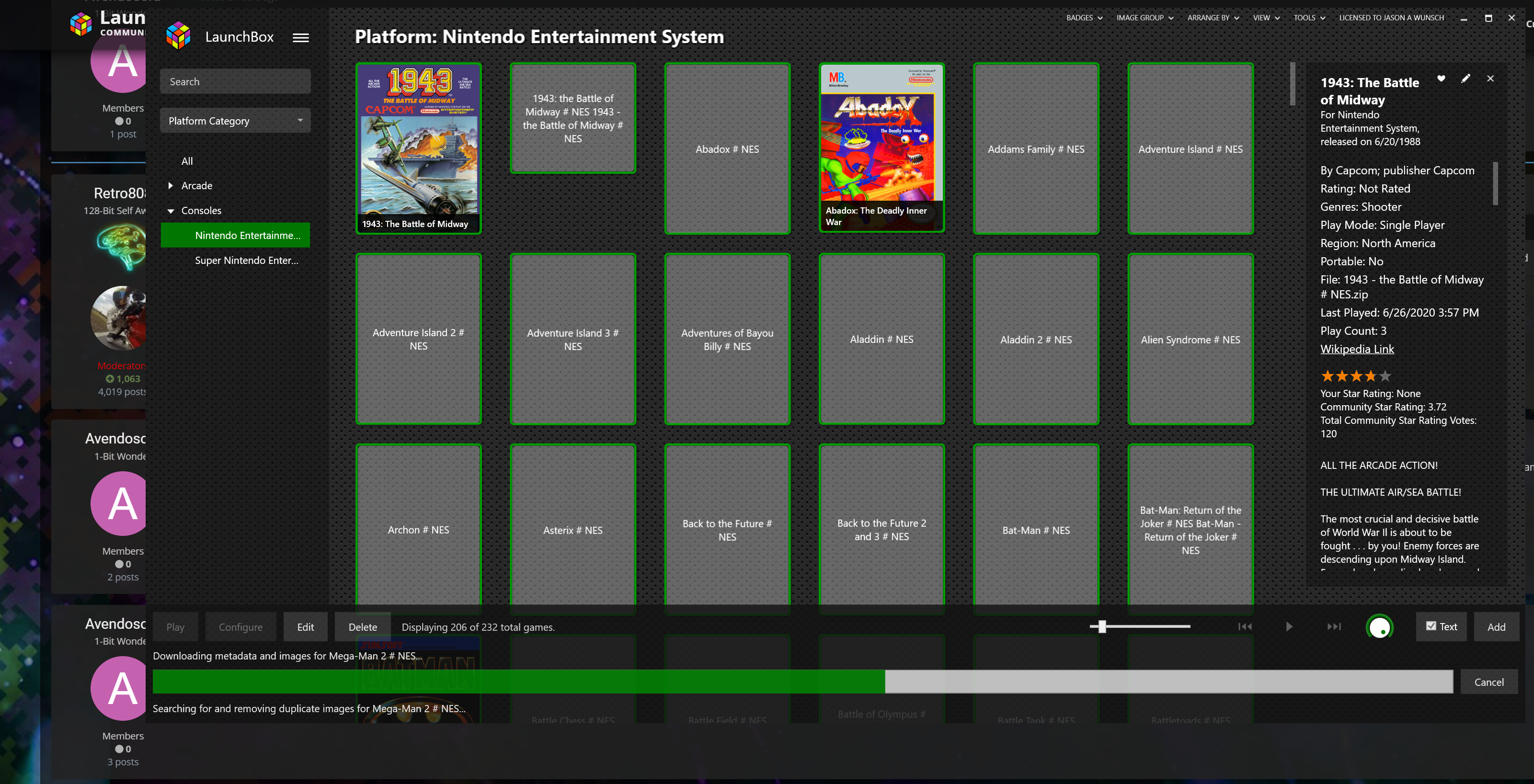Image resolution: width=1534 pixels, height=784 pixels.
Task: Open the Tools menu
Action: (1309, 18)
